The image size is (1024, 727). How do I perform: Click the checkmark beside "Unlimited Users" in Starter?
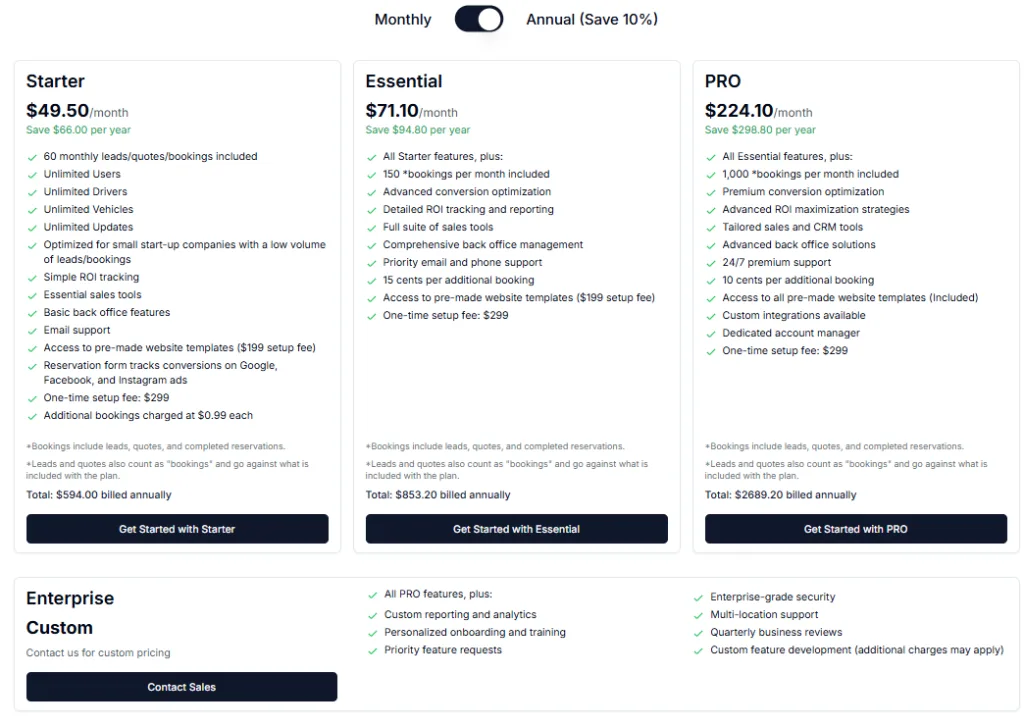tap(33, 174)
